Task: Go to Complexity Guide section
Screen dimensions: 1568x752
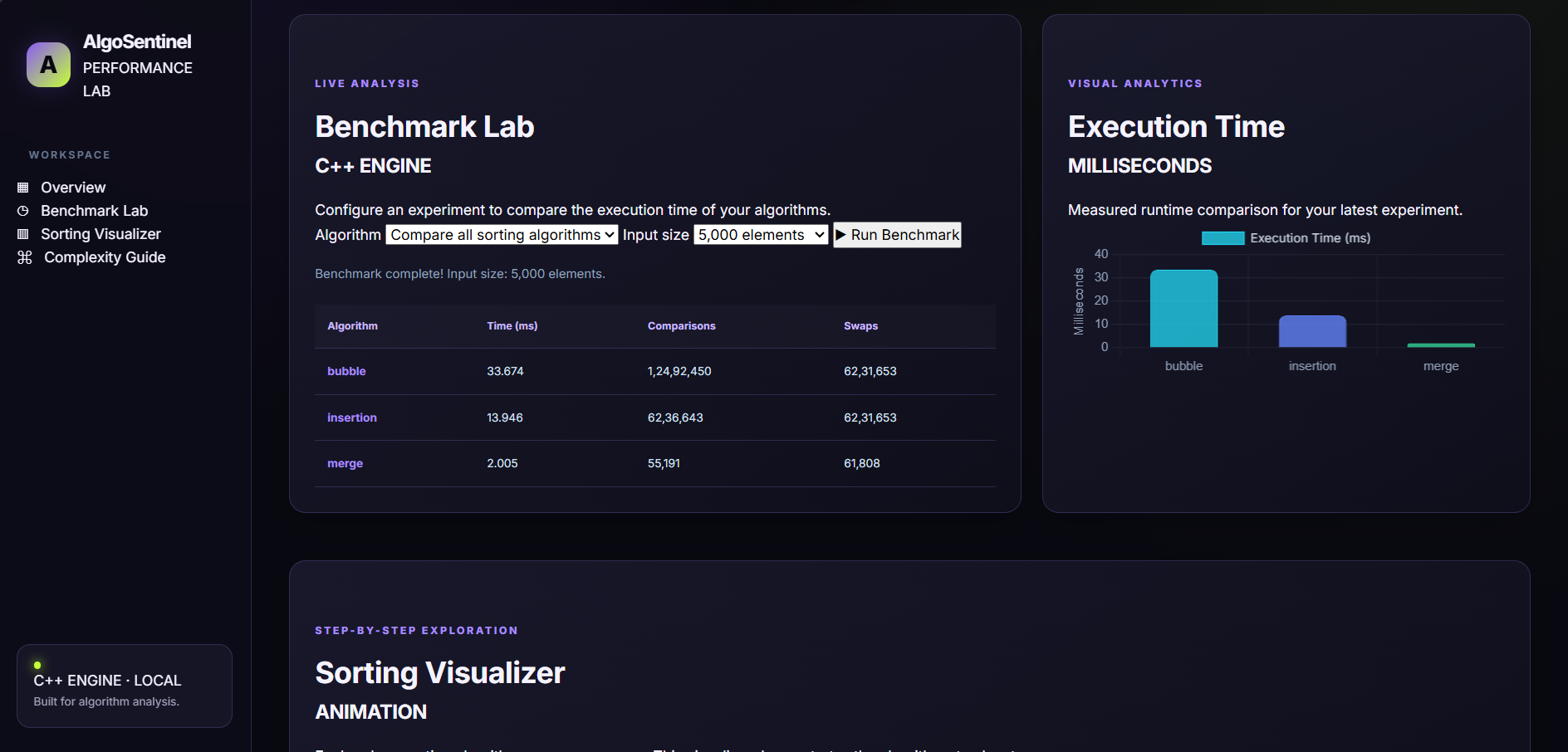Action: pos(105,257)
